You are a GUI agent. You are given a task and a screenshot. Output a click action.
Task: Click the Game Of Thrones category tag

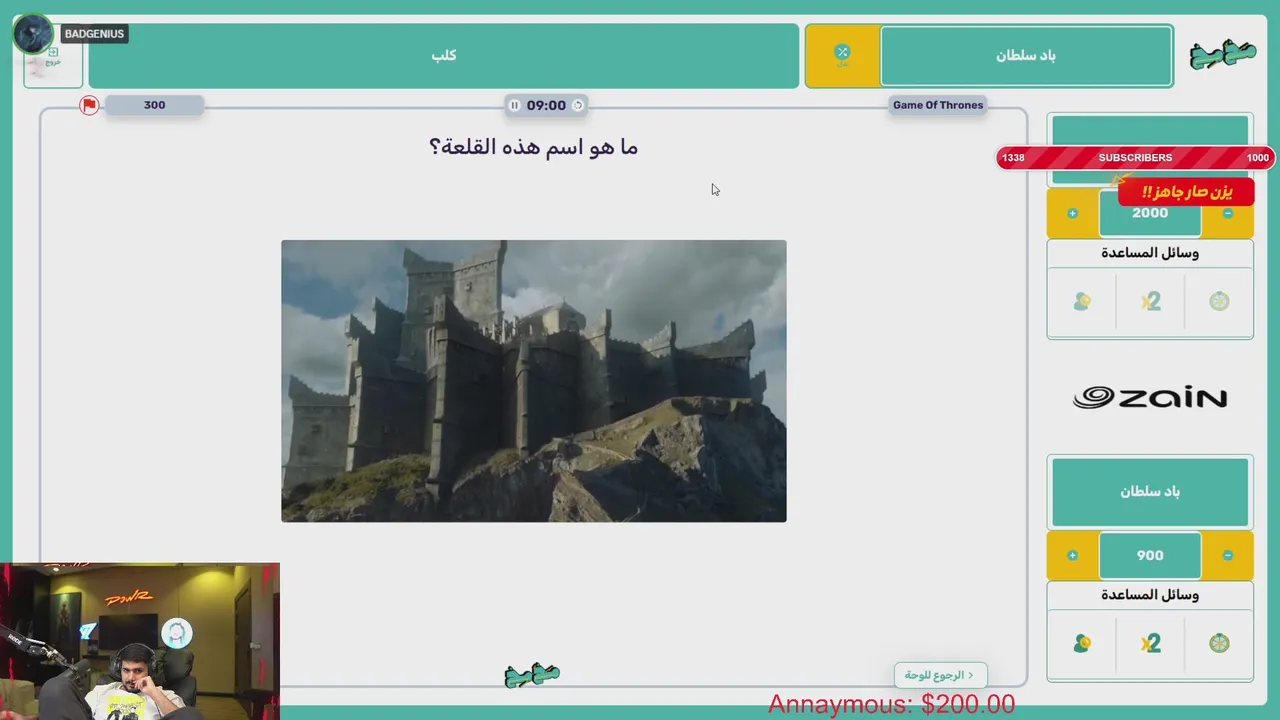[938, 105]
